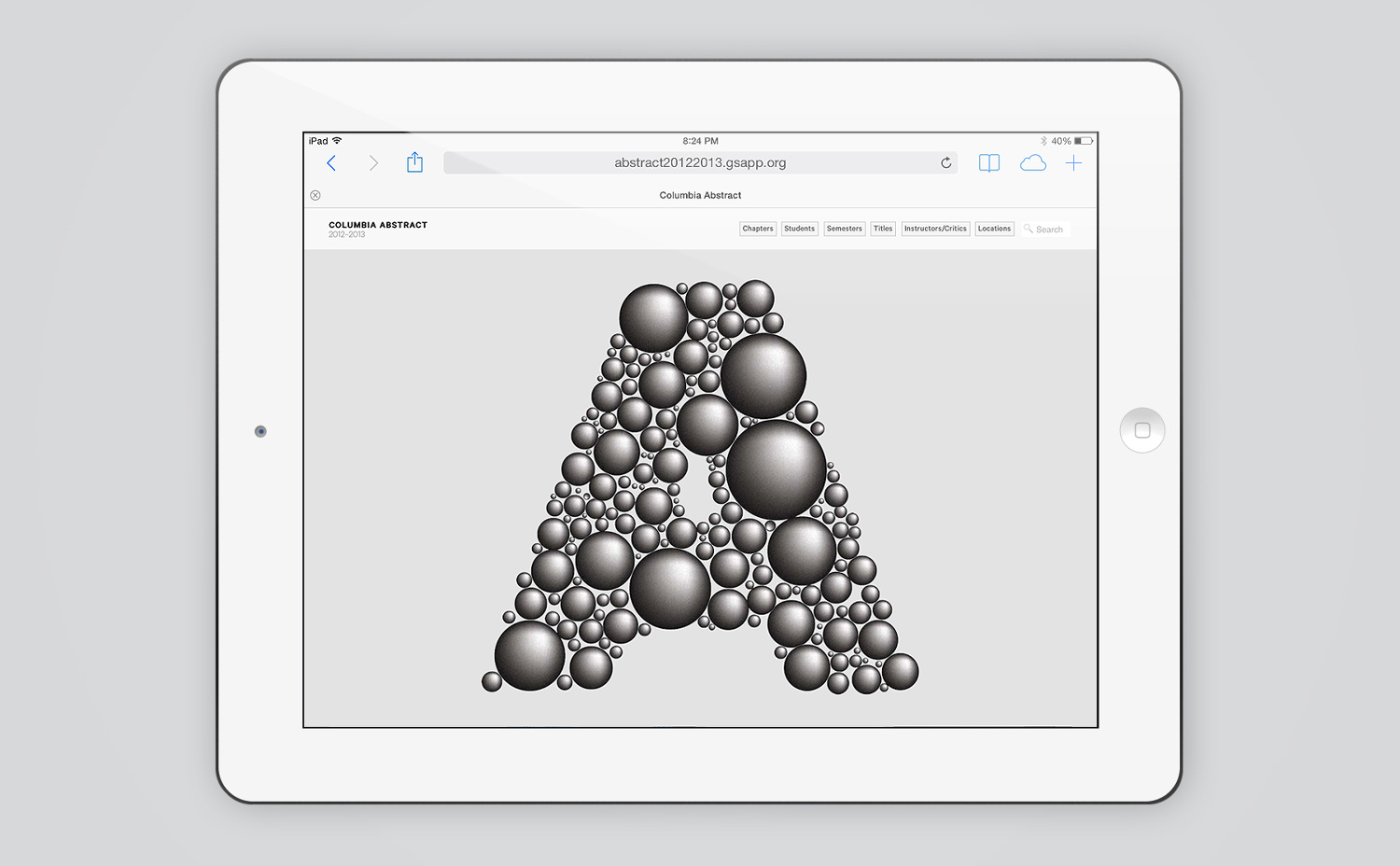Add a new tab with the plus icon
This screenshot has height=866, width=1400.
[x=1074, y=163]
